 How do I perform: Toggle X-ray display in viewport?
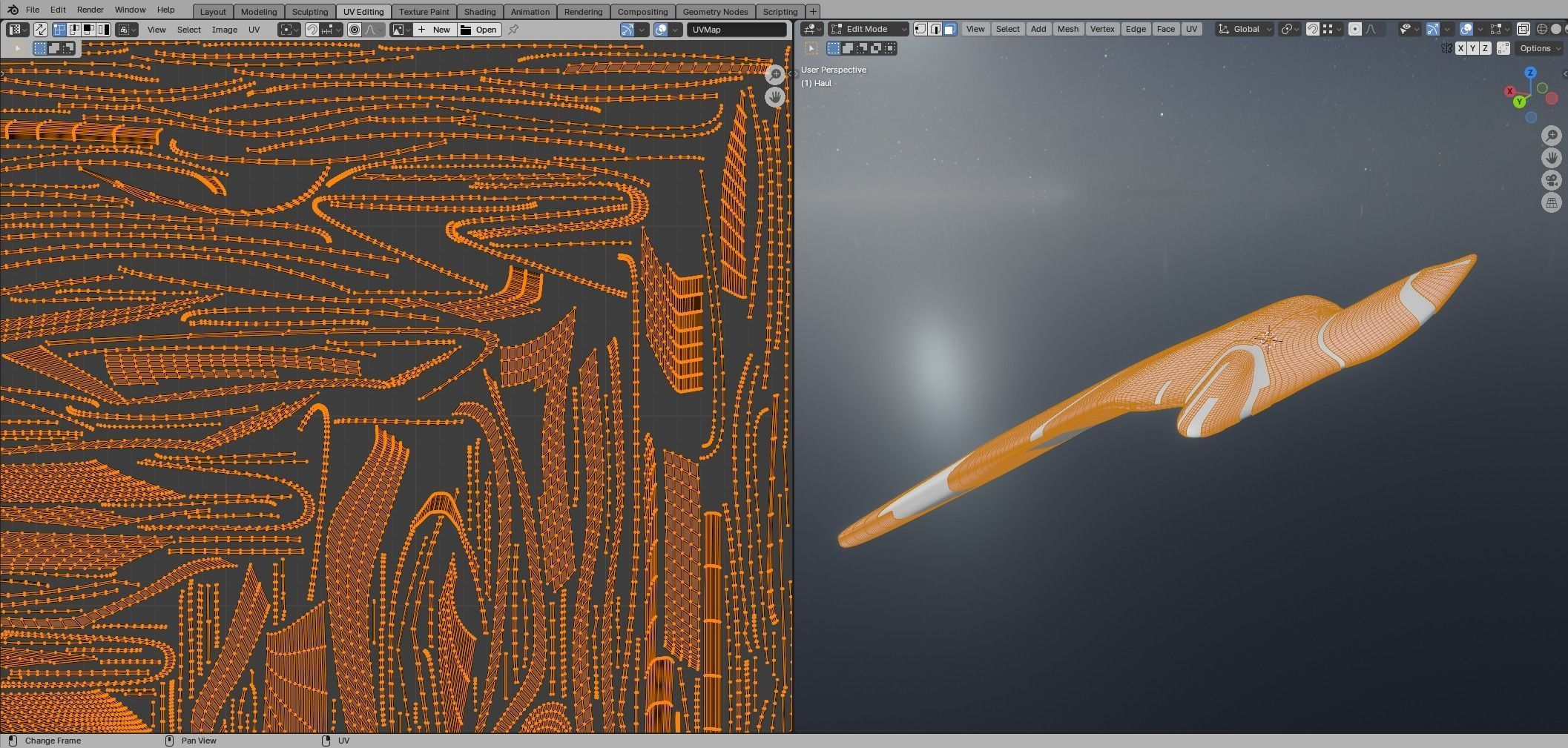pyautogui.click(x=1523, y=29)
